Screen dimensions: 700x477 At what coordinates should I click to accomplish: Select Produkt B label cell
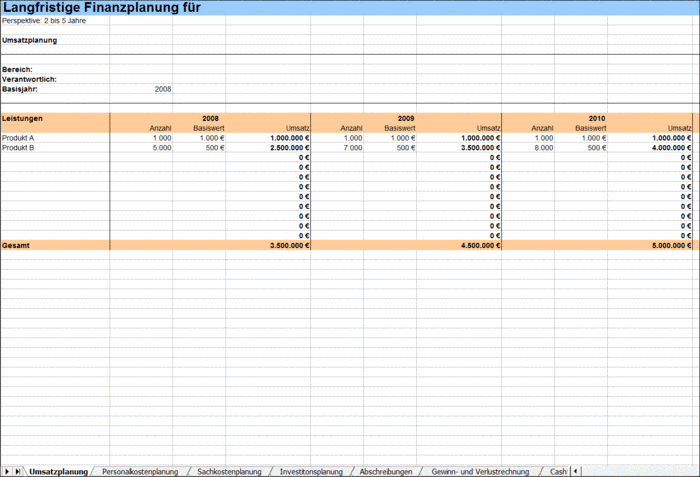coord(55,148)
